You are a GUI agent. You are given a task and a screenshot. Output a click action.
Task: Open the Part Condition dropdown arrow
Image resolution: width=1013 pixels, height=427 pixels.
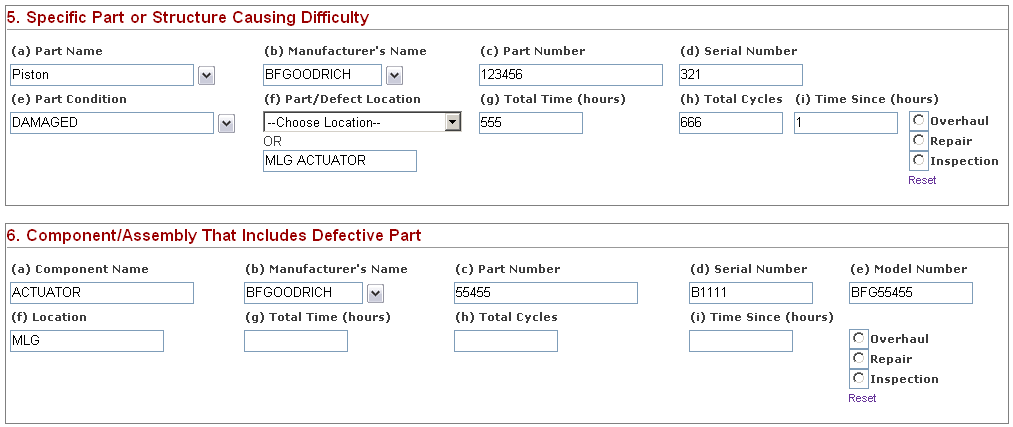coord(226,123)
